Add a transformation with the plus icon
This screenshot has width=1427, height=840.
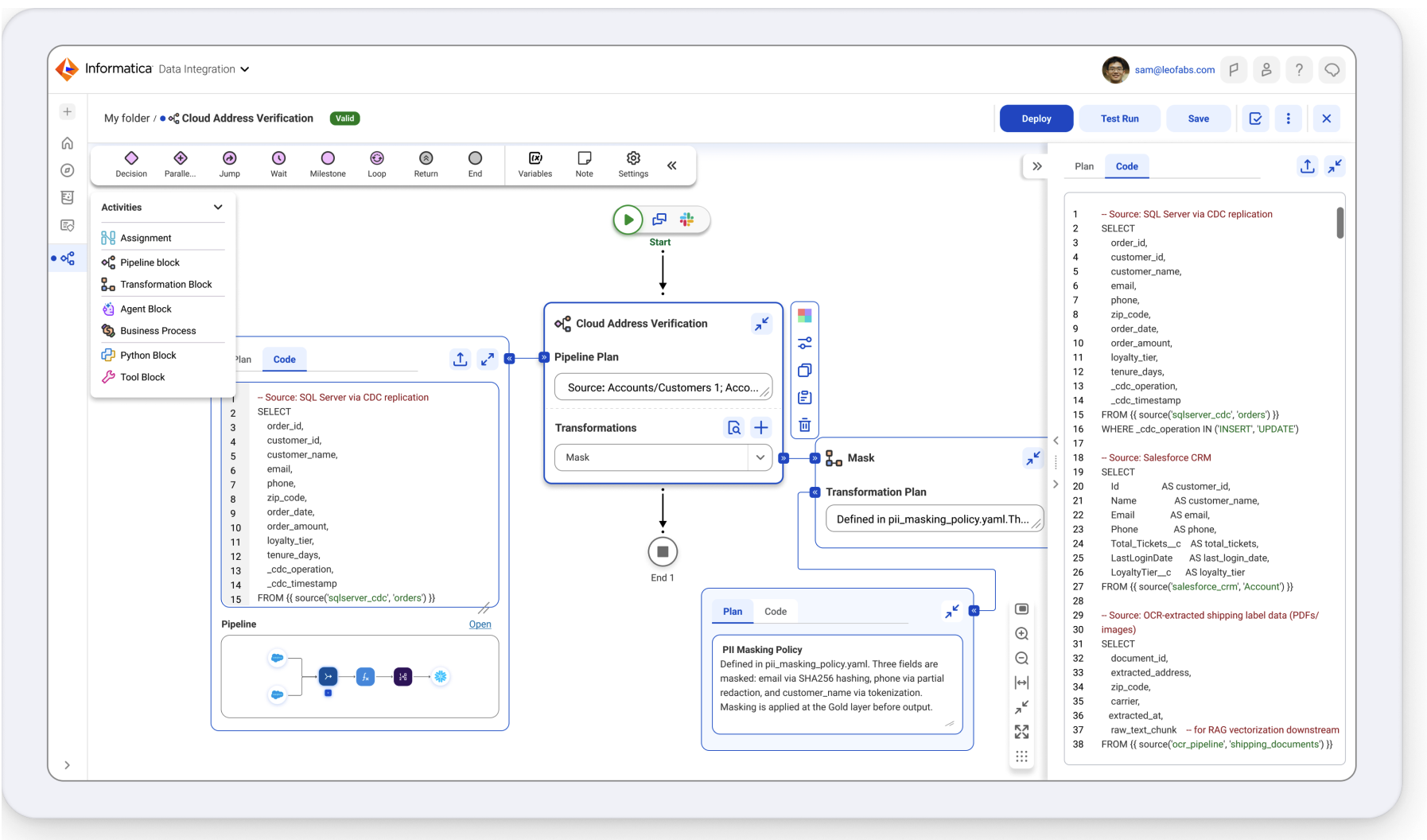click(x=761, y=428)
